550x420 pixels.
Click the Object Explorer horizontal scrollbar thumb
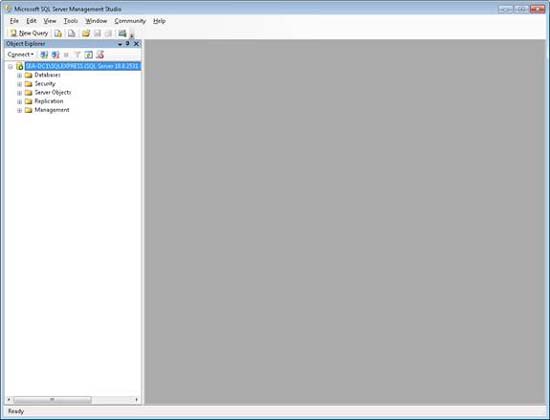click(52, 400)
